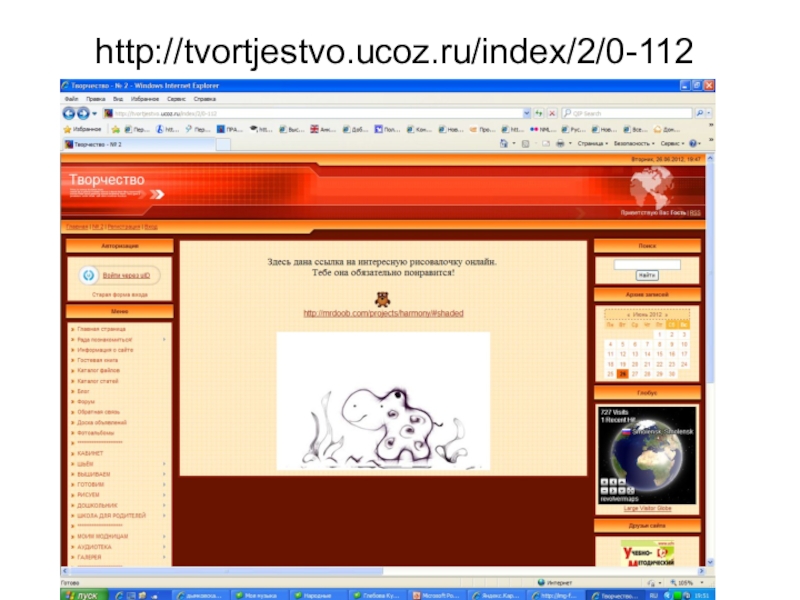
Task: Click the search magnifier button beside QIP Search
Action: point(699,113)
